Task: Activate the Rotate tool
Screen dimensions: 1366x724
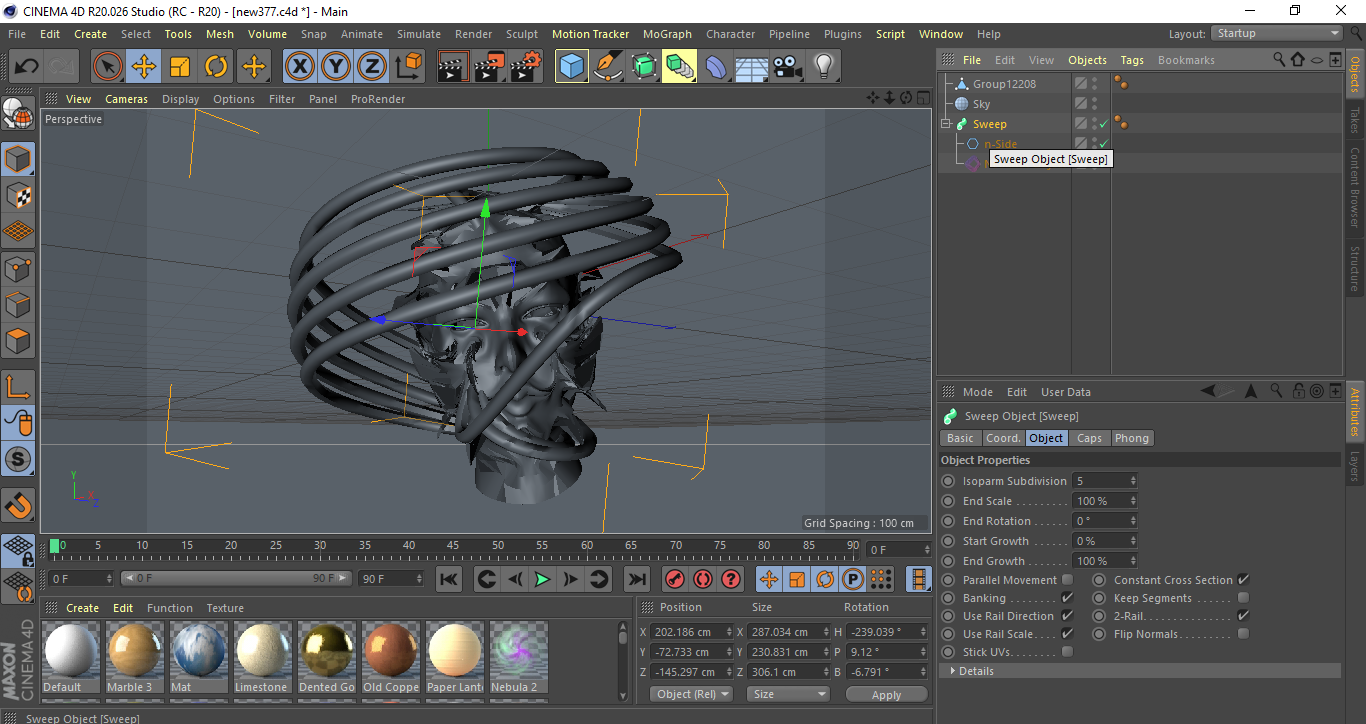Action: pyautogui.click(x=216, y=67)
